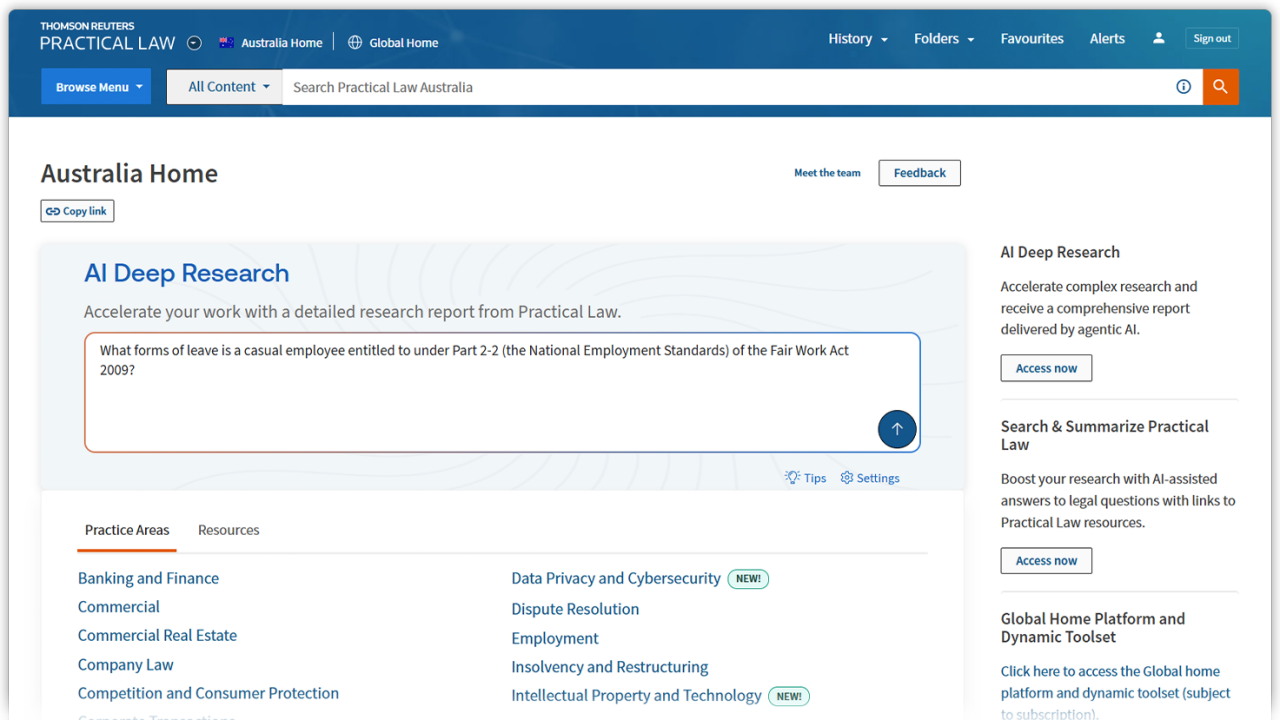Click Access now under Search & Summarize
Screen dimensions: 1280x720
point(1046,561)
